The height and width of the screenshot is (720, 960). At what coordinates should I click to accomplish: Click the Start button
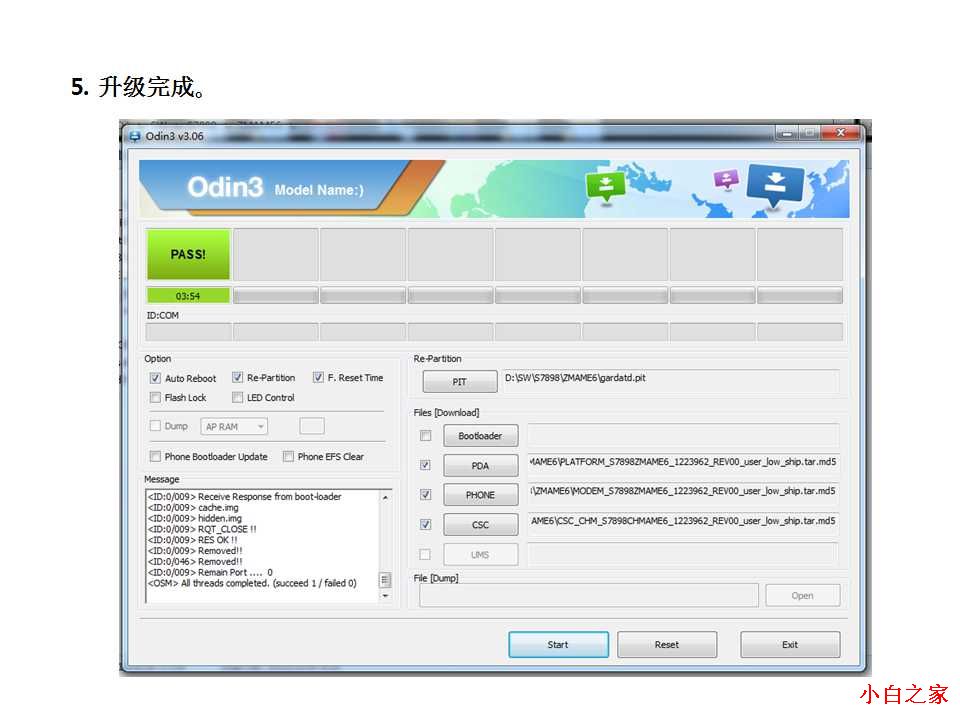click(558, 645)
